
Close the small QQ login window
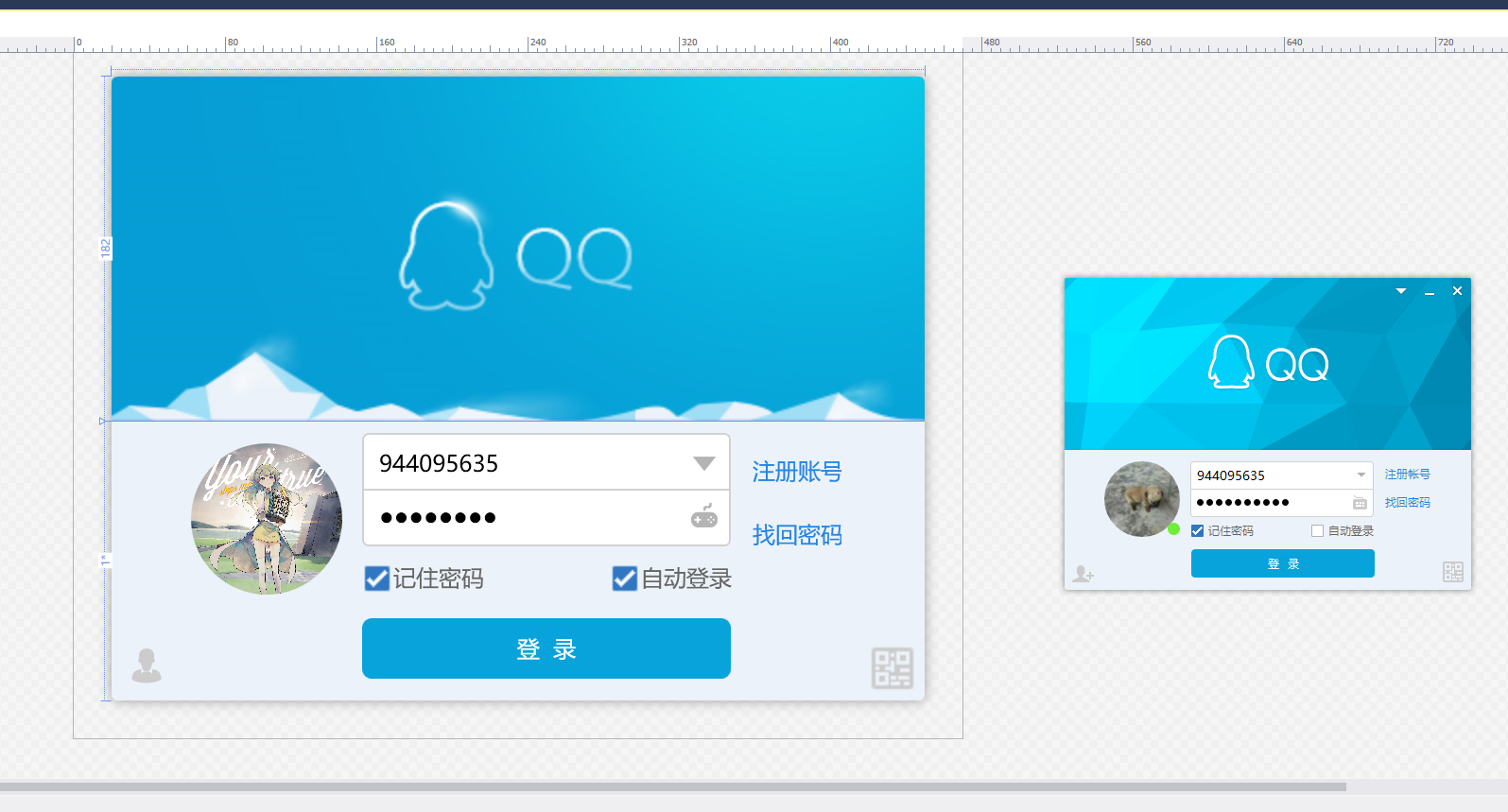click(1457, 291)
